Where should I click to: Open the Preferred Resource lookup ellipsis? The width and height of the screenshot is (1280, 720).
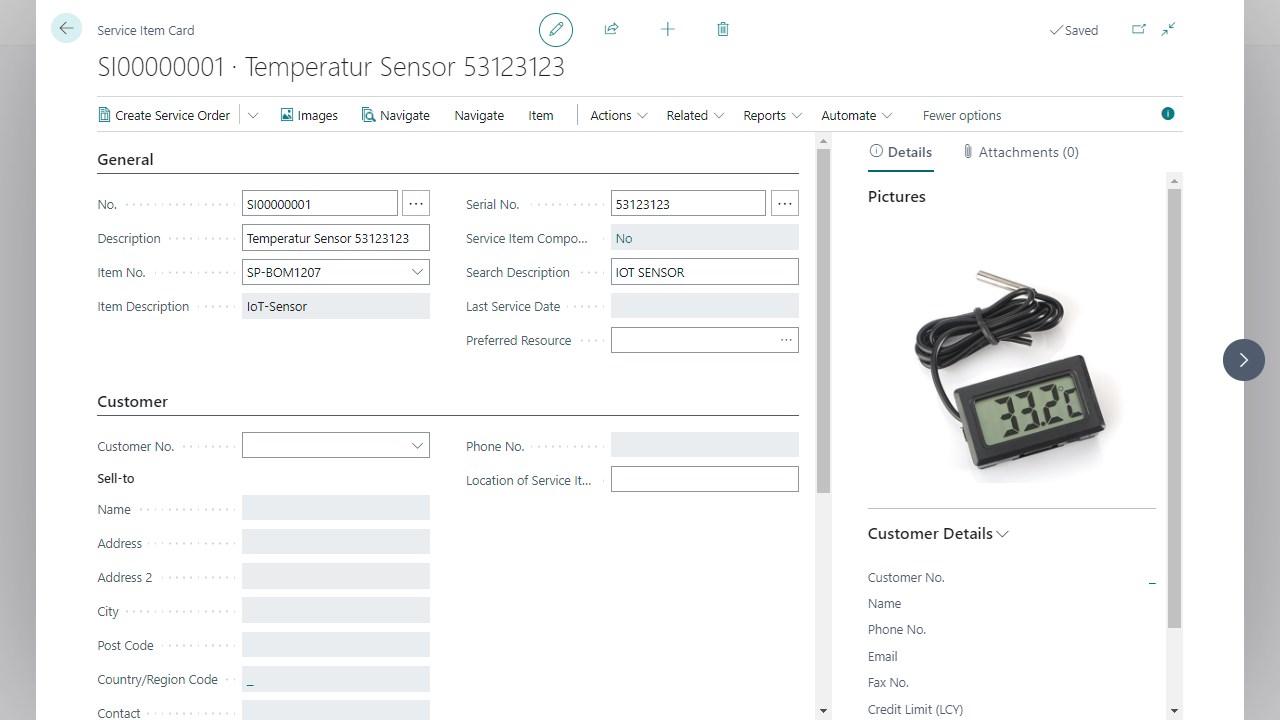pyautogui.click(x=785, y=340)
